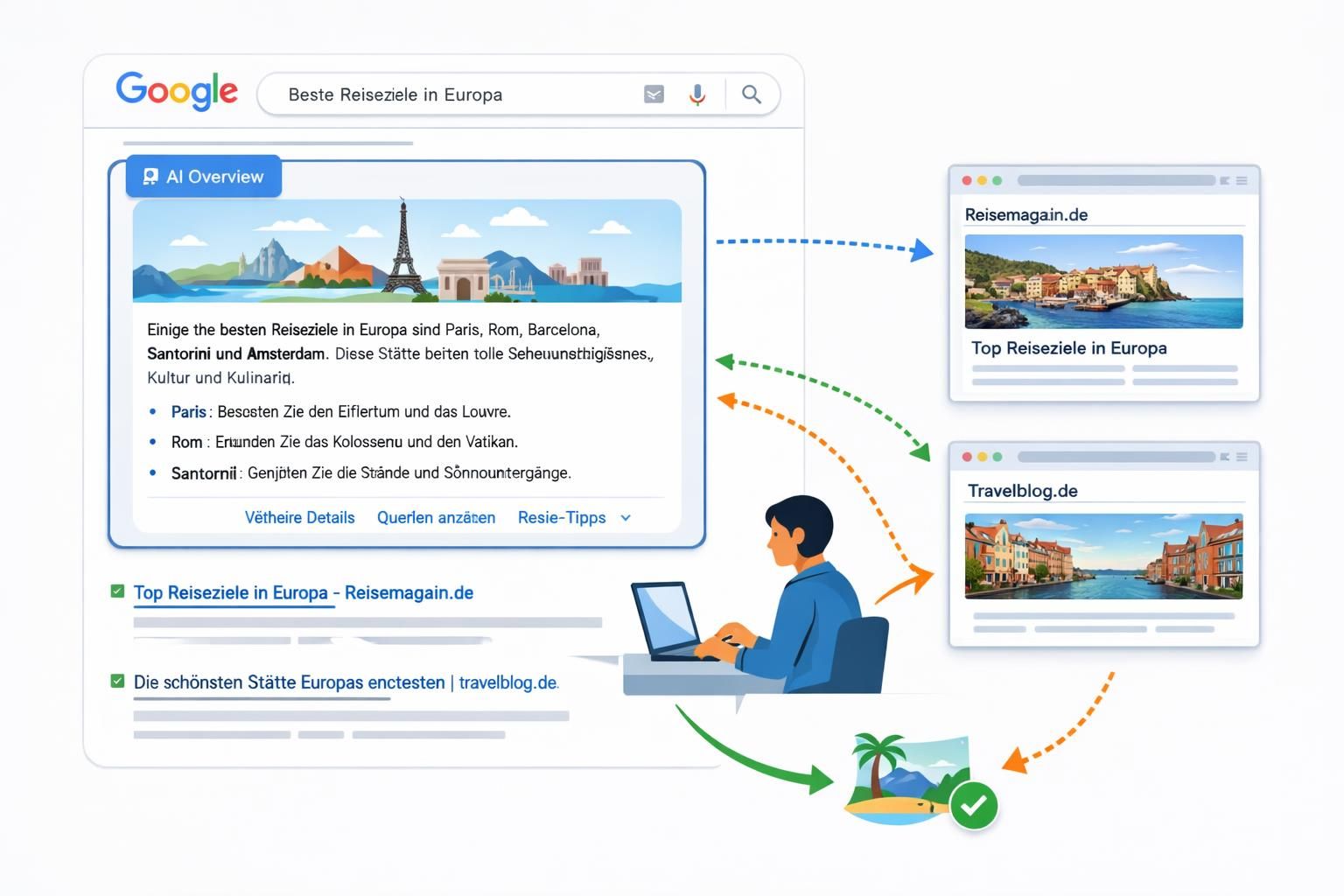Screen dimensions: 1344x896
Task: Open the Resie-Tipps link
Action: (x=562, y=517)
